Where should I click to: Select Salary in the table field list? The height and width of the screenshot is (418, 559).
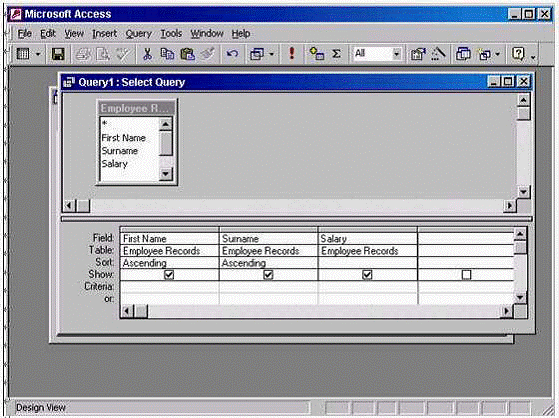pos(114,164)
